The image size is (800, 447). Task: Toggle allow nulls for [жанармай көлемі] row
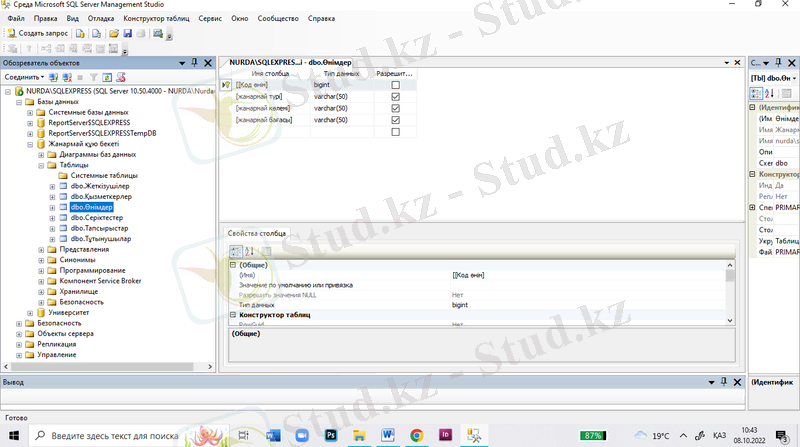click(395, 108)
